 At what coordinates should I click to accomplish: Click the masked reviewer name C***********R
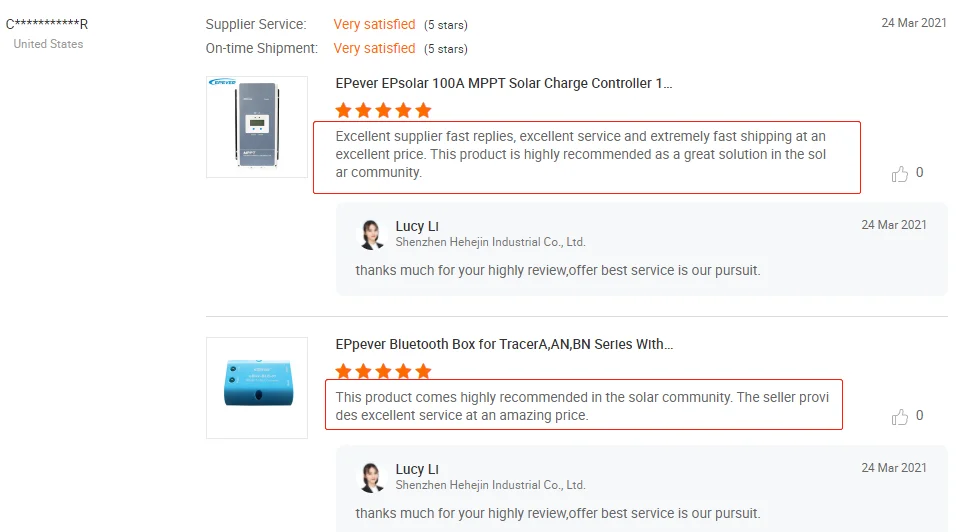[x=47, y=24]
